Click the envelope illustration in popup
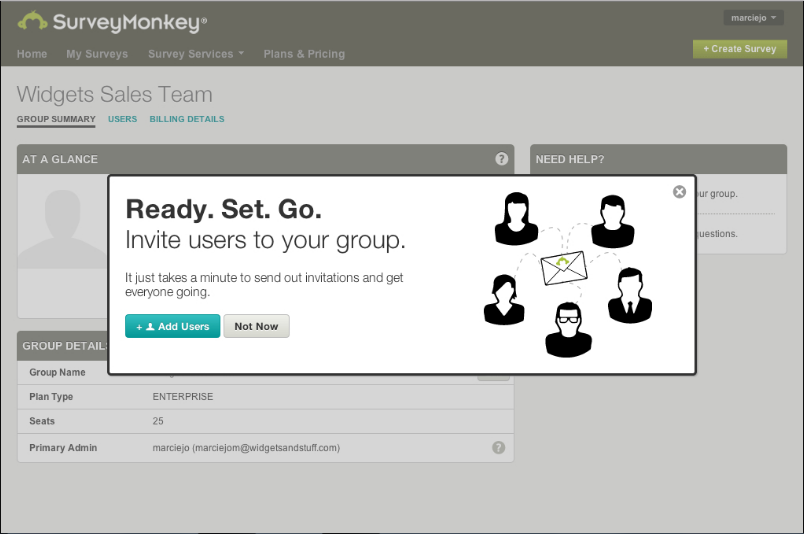 point(564,268)
